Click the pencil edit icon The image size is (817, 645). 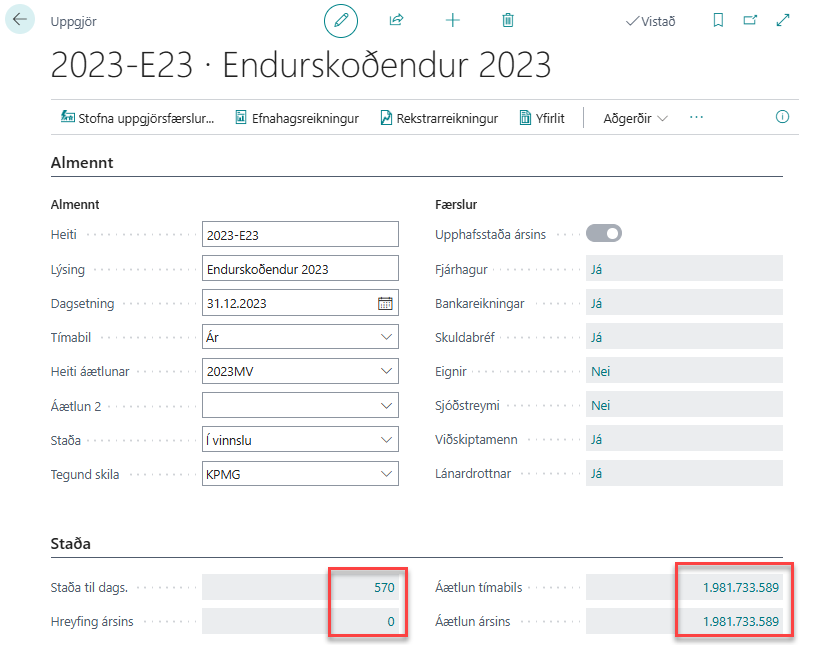[341, 20]
